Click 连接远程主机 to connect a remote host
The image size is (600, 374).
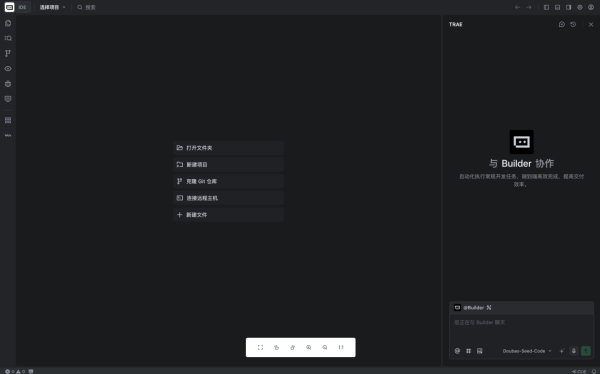(228, 198)
